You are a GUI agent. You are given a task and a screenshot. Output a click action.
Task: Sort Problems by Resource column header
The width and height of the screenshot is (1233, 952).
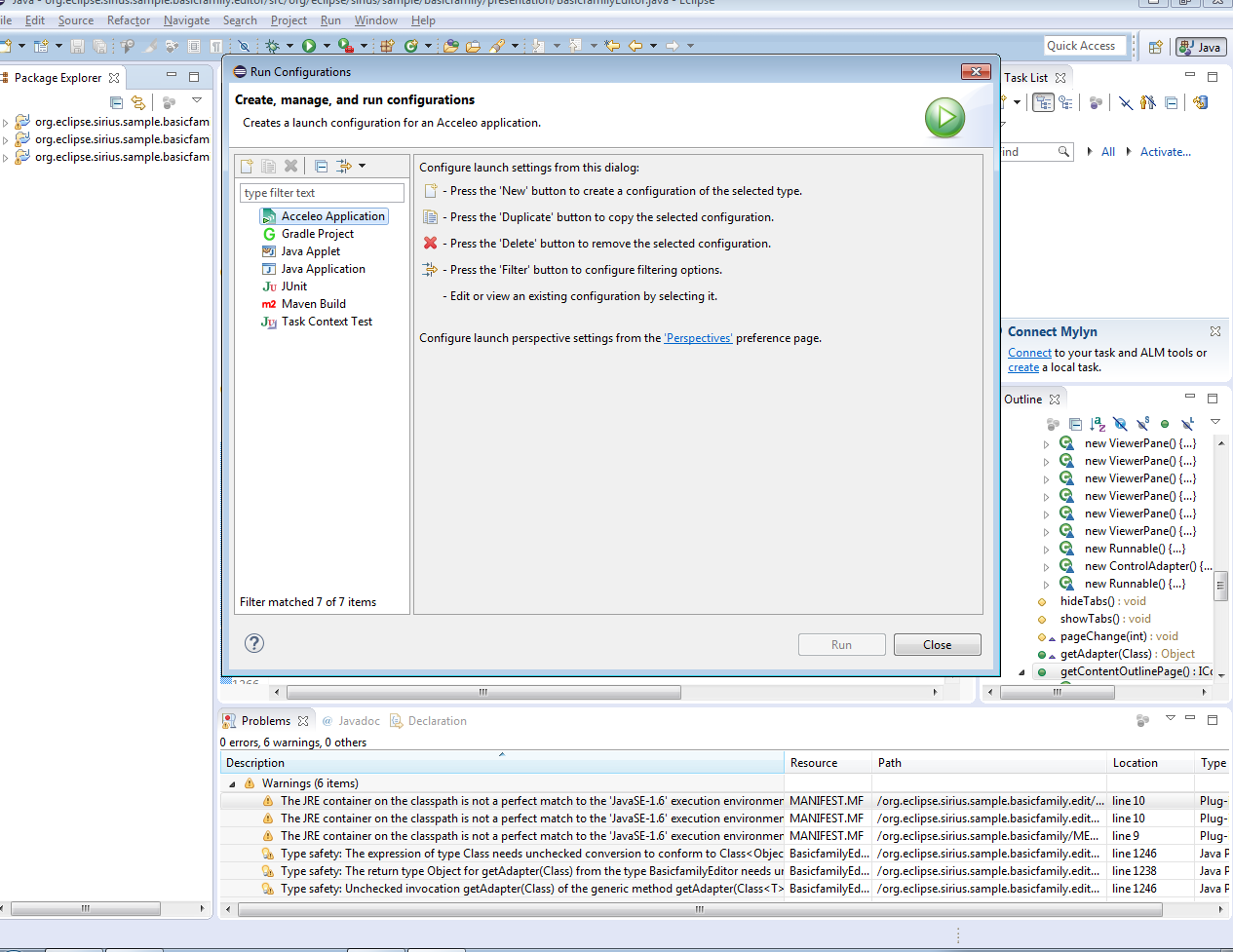click(x=828, y=763)
